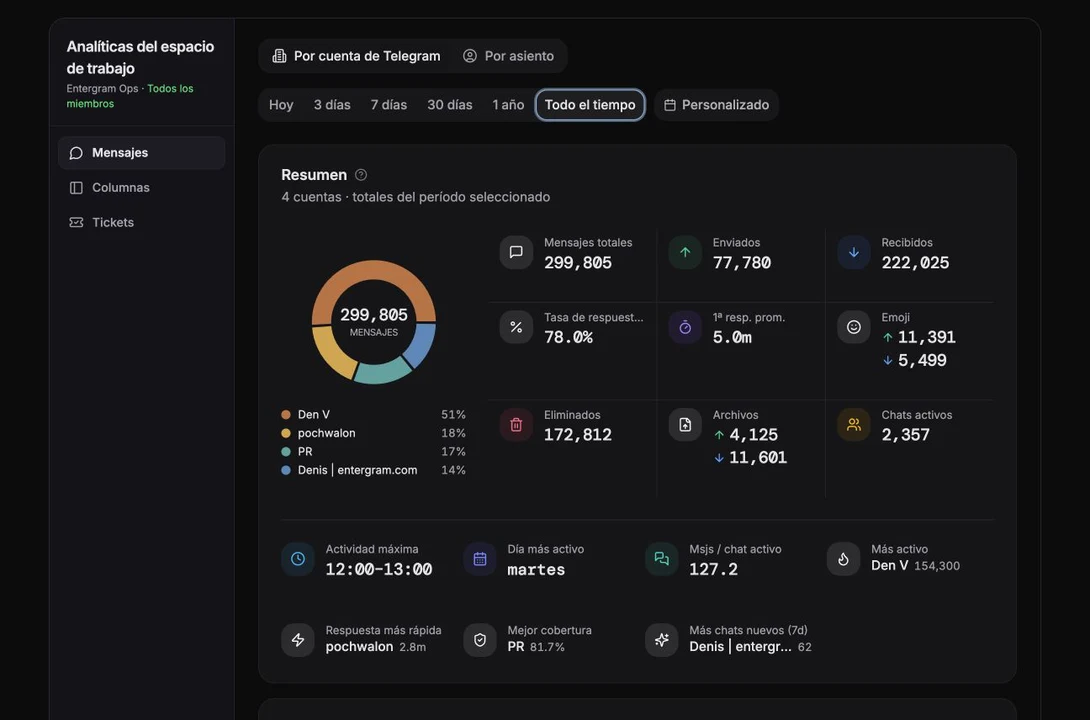Select the Hoy time range

point(281,105)
